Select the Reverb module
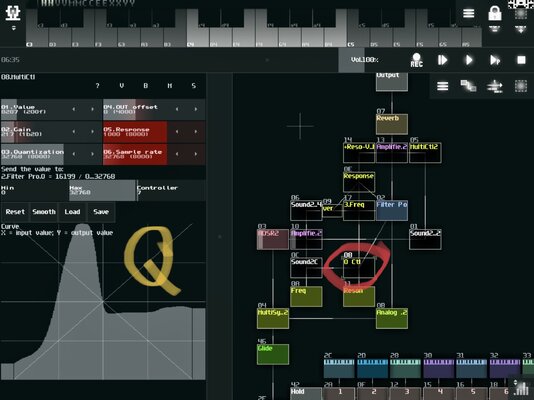This screenshot has height=400, width=534. point(392,124)
